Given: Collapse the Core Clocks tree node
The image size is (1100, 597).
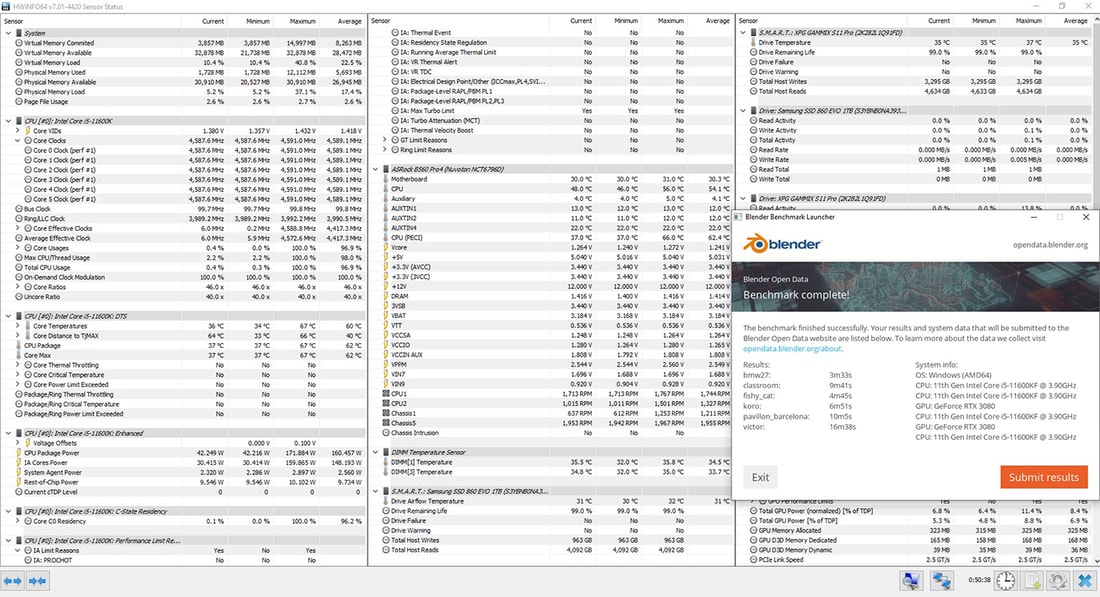Looking at the screenshot, I should coord(18,141).
